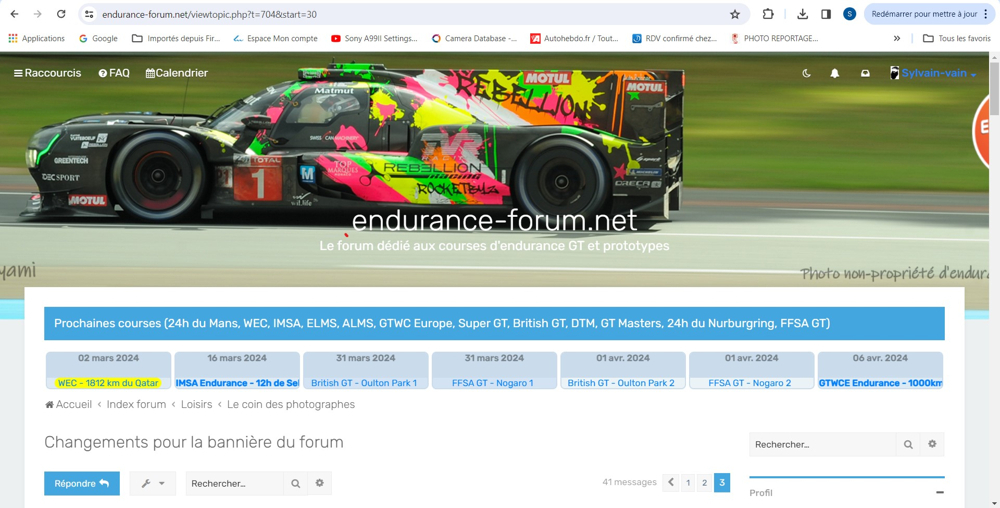
Task: Open site information icon in address bar
Action: (x=89, y=14)
